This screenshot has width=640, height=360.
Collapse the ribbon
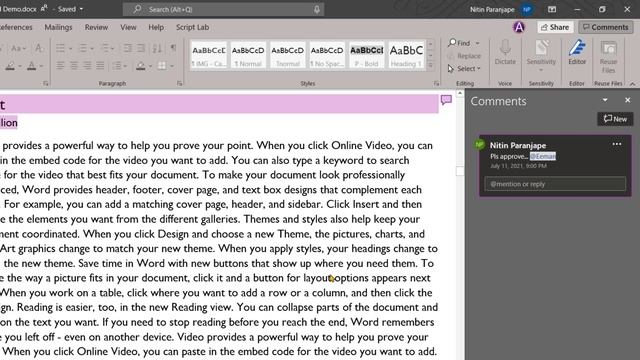pos(632,83)
